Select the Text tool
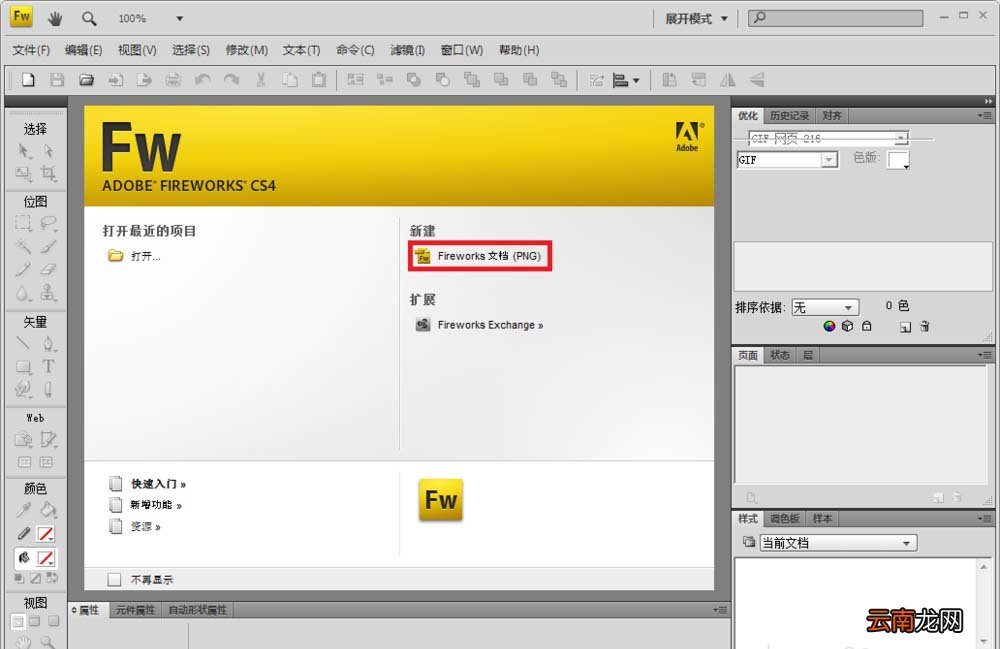Screen dimensions: 1000x649 pyautogui.click(x=48, y=366)
